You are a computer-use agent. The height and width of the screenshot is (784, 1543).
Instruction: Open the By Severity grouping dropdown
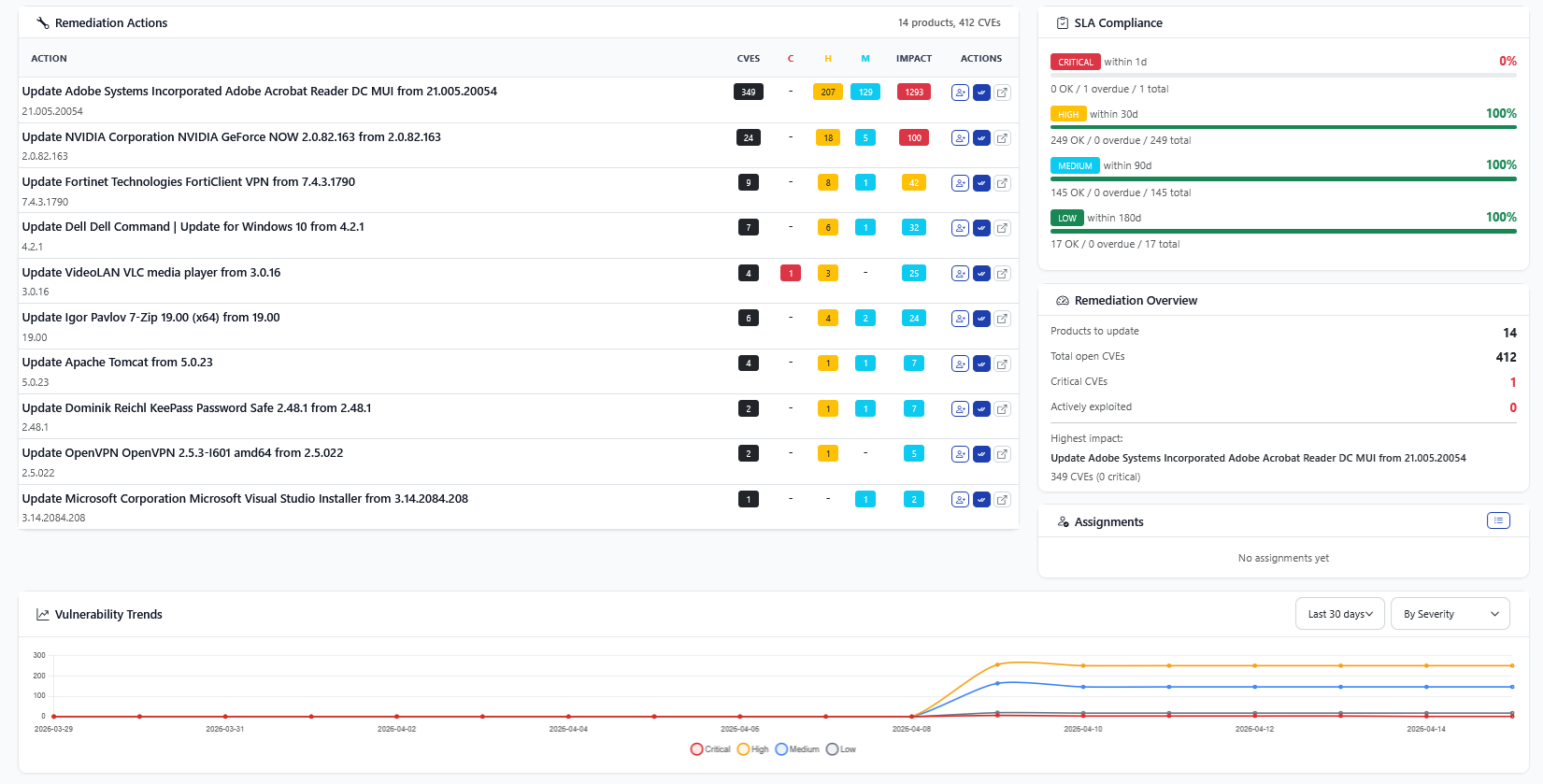[1450, 614]
